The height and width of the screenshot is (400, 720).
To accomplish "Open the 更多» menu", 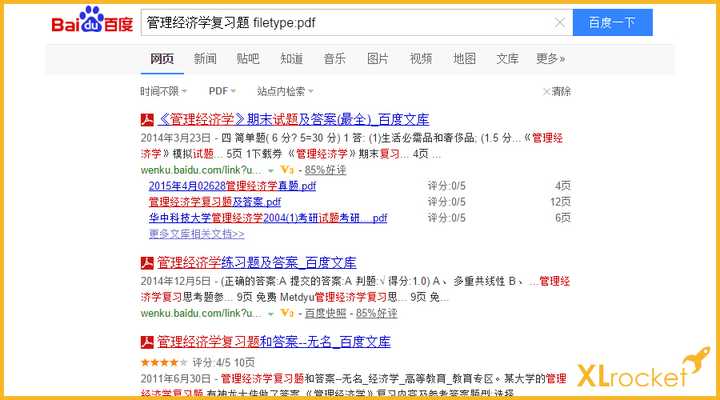I will (x=551, y=58).
